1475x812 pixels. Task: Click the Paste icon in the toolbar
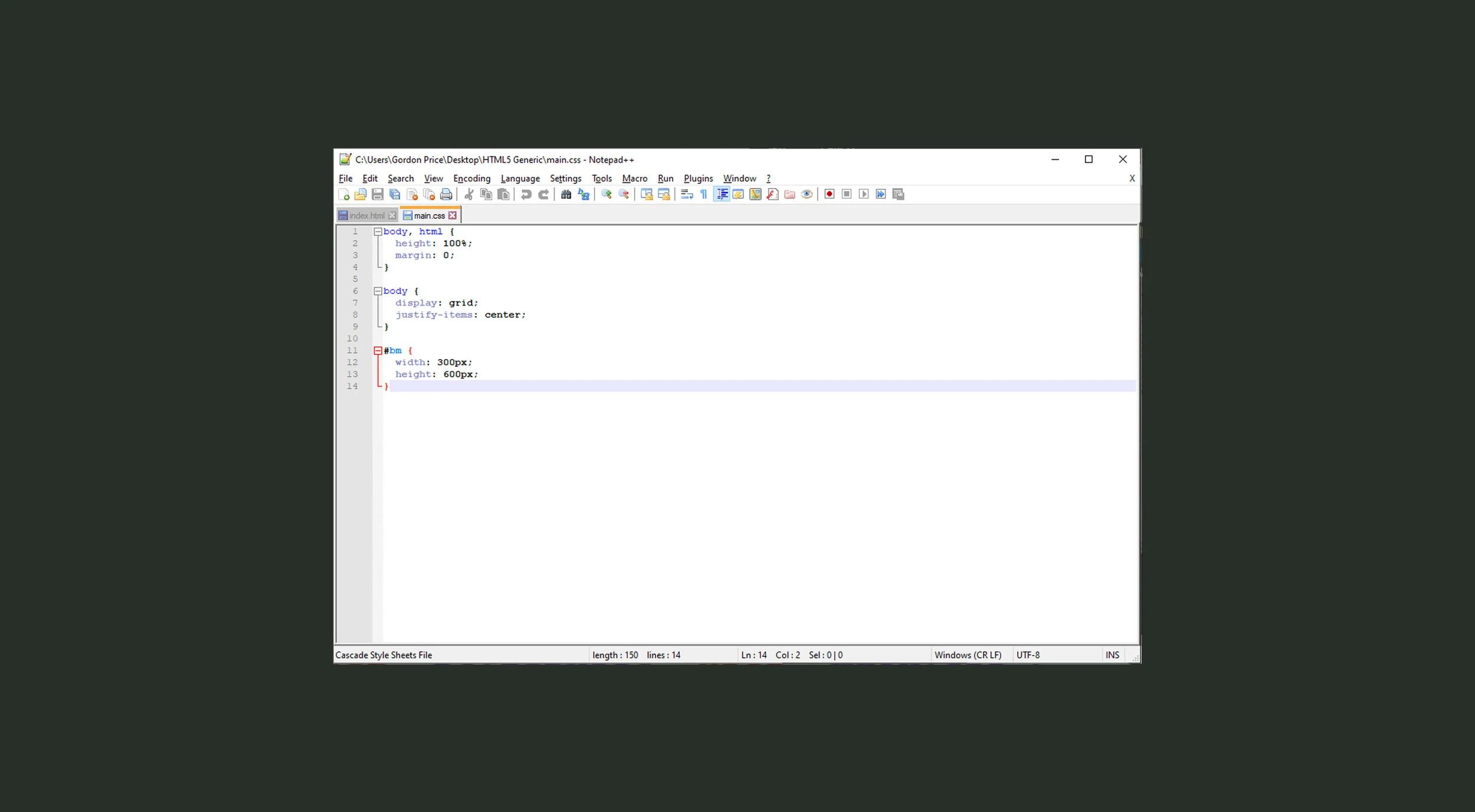503,194
